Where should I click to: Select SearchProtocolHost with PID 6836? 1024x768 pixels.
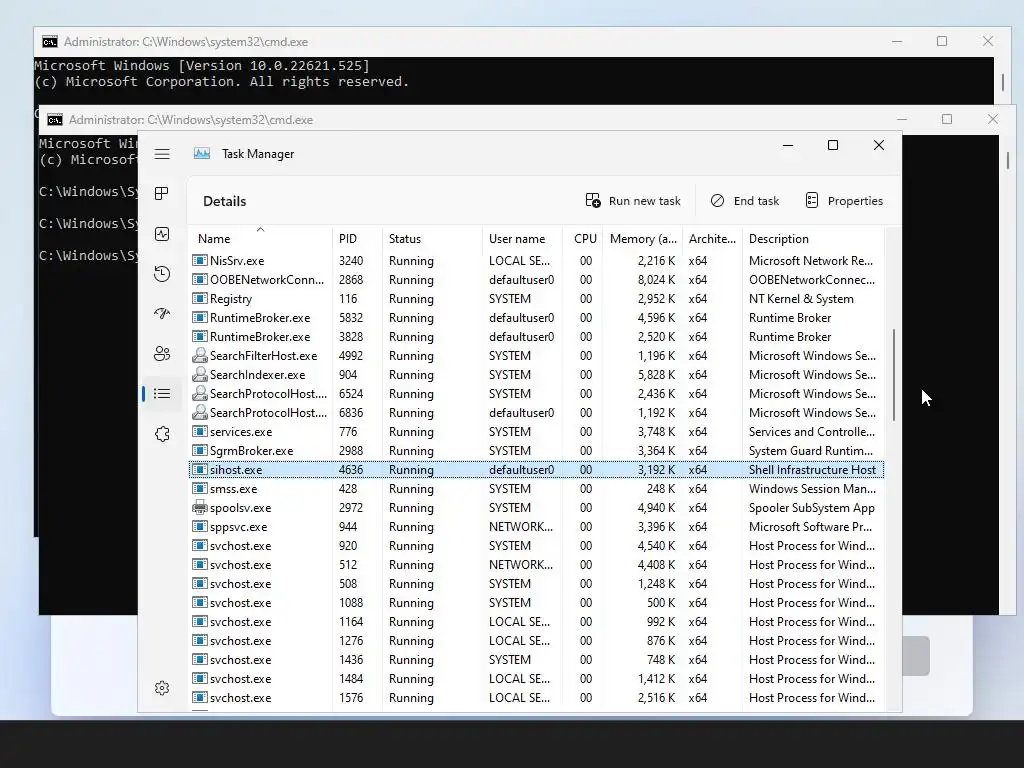tap(536, 413)
